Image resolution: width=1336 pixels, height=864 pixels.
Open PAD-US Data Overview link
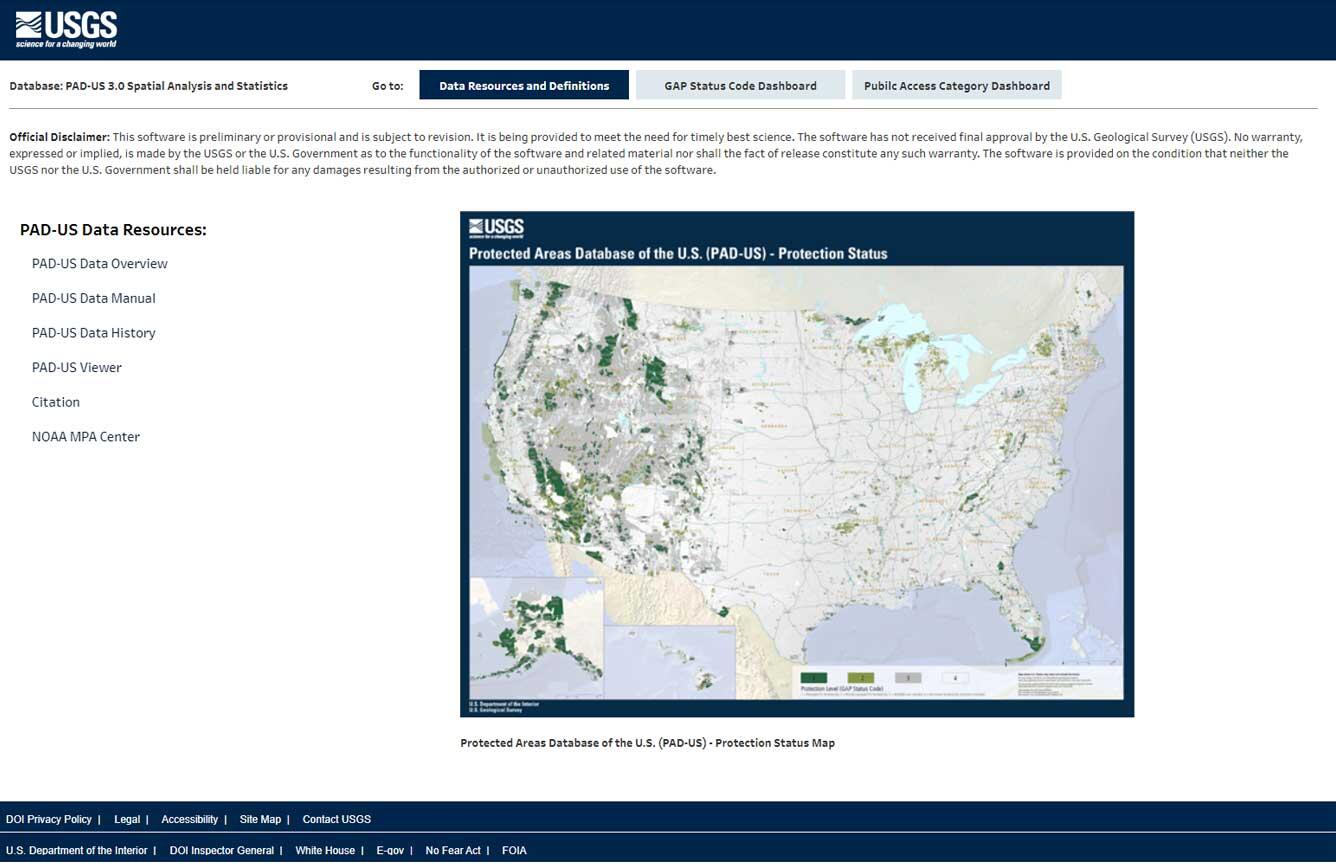(x=100, y=264)
